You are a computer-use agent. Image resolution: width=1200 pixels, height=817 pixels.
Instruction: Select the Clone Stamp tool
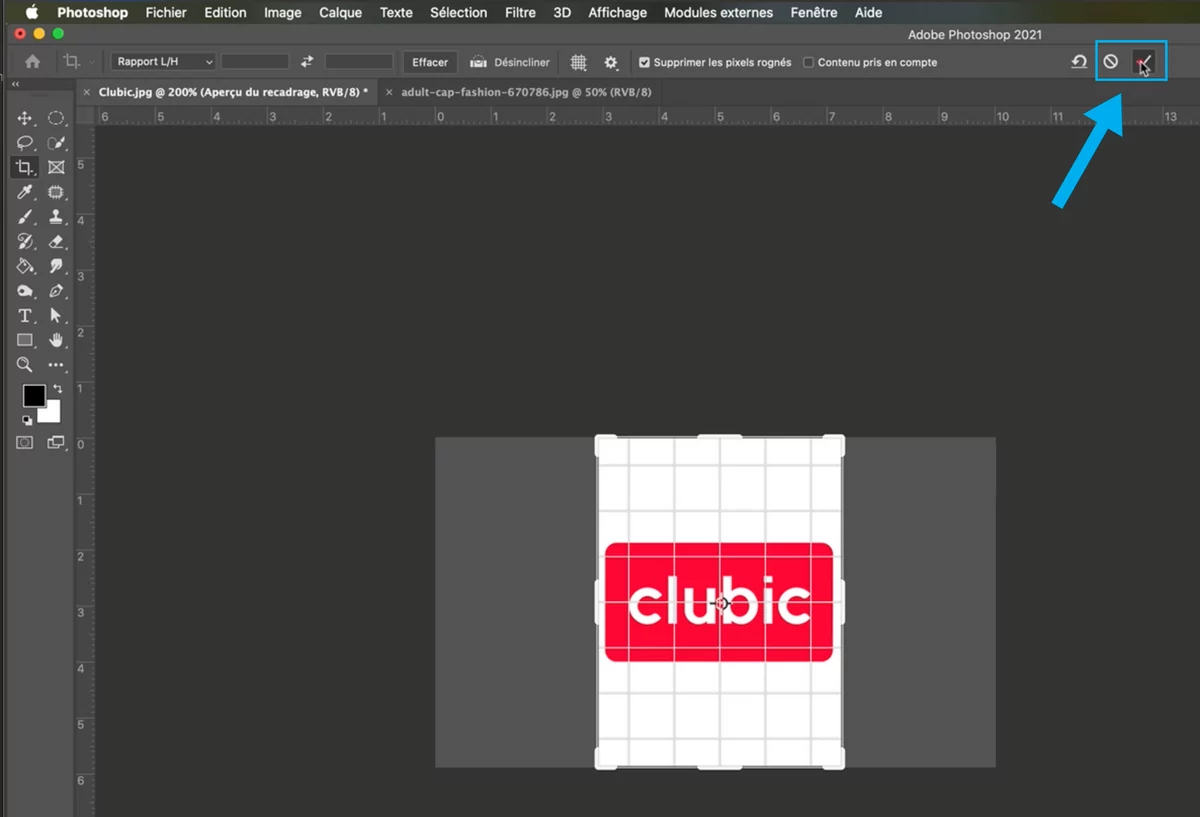click(x=56, y=217)
